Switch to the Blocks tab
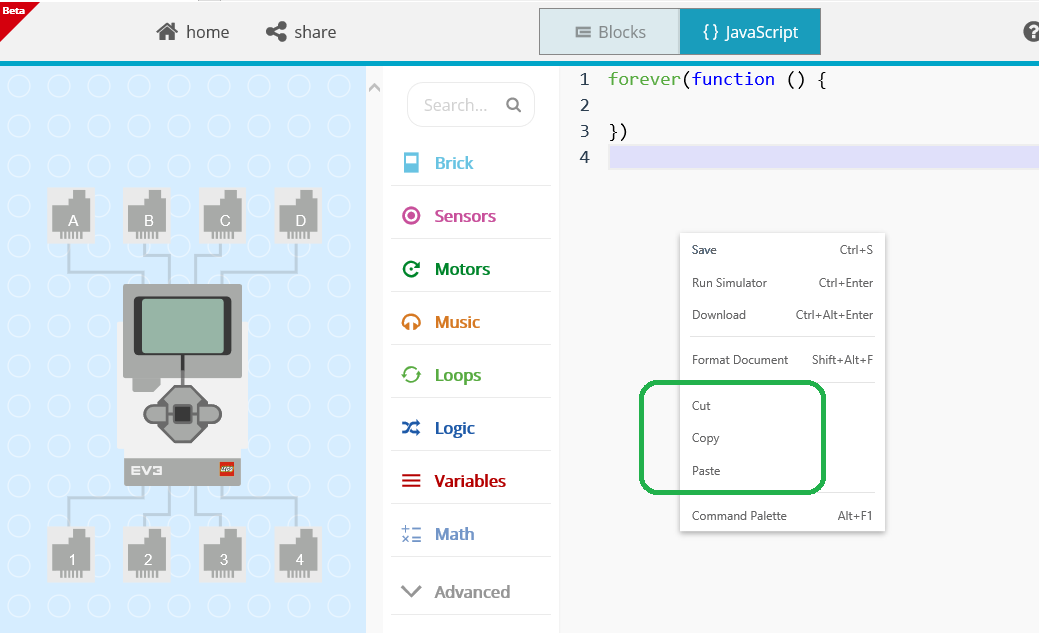The image size is (1039, 633). coord(609,31)
